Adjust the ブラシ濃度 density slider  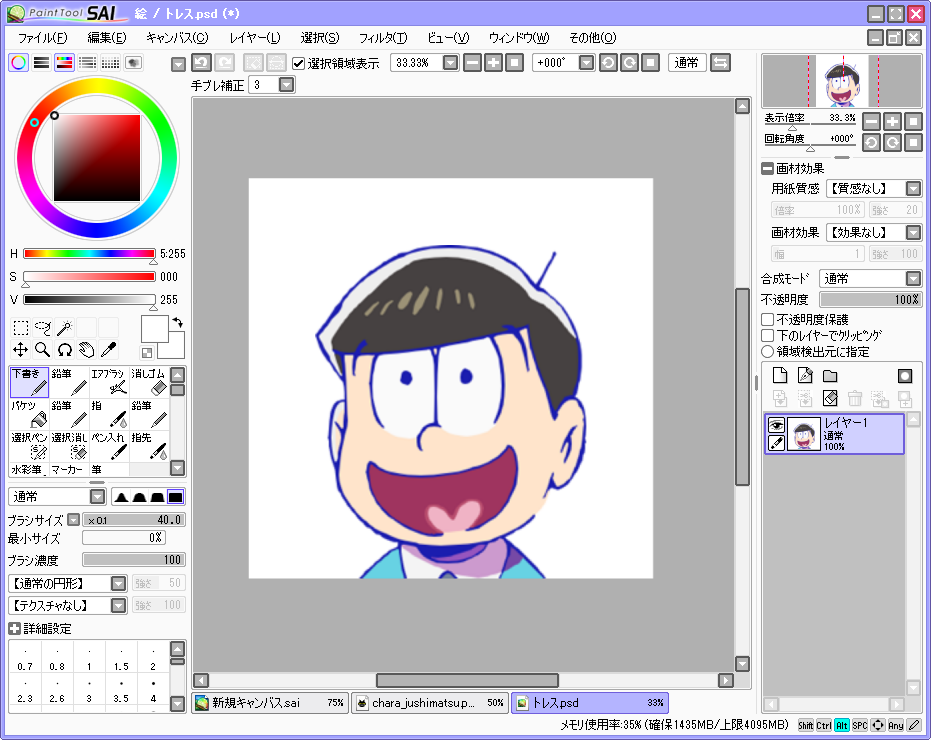pos(134,559)
